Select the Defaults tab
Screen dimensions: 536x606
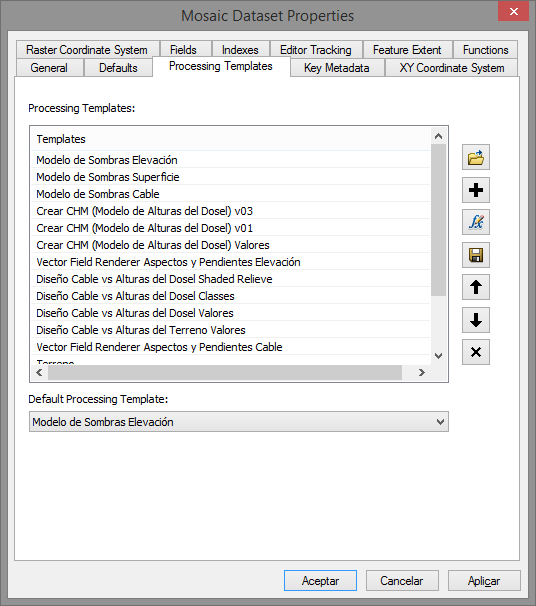(118, 68)
